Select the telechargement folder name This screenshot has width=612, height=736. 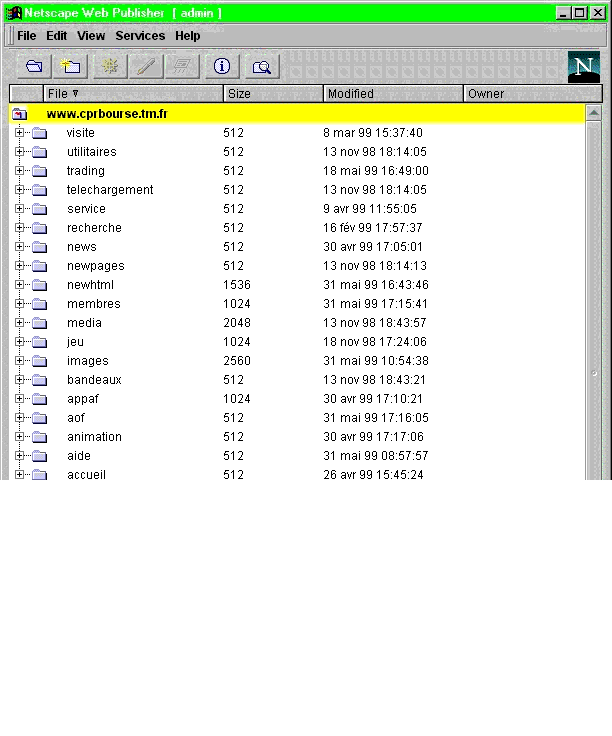[x=110, y=190]
